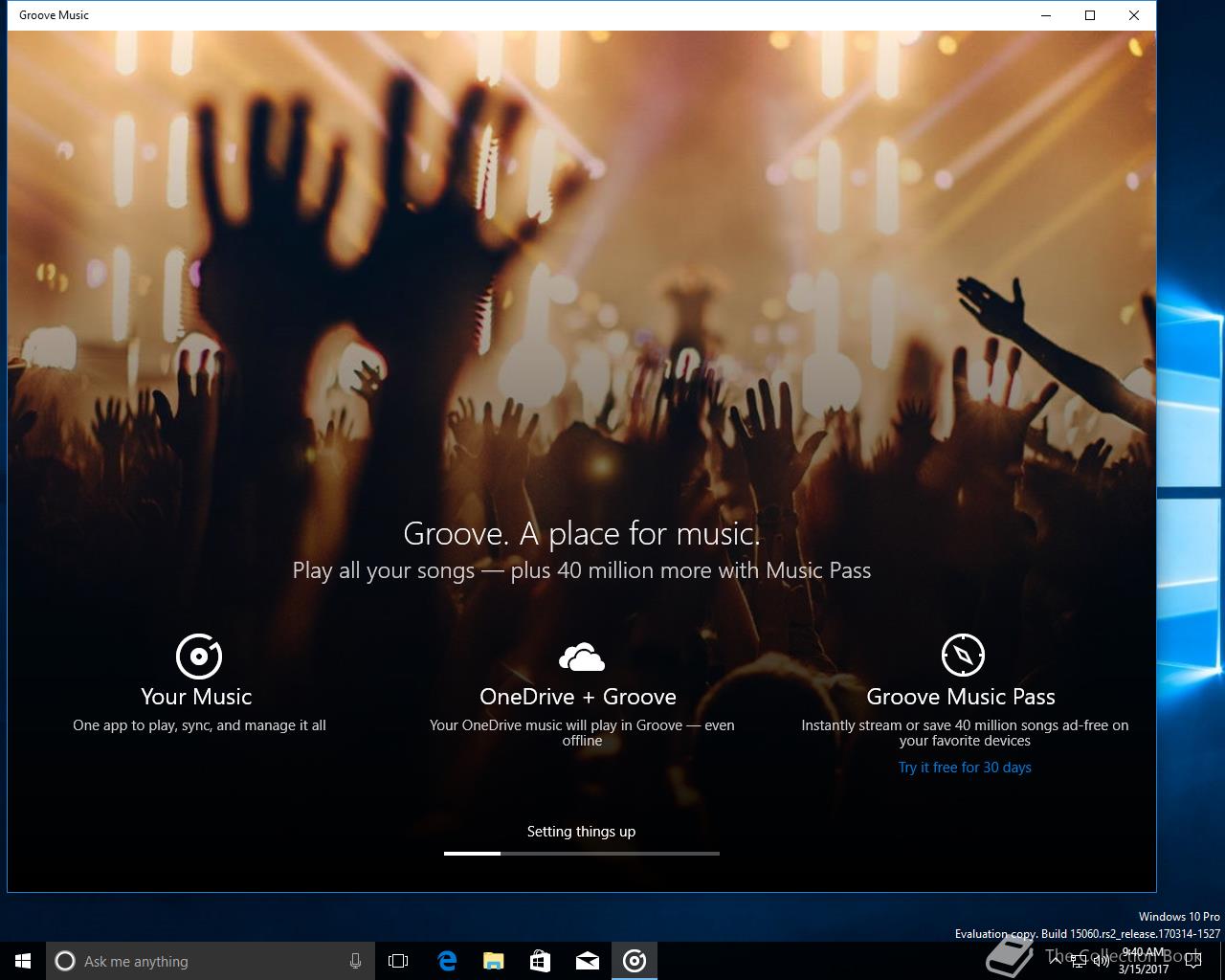Open File Explorer from the taskbar
Viewport: 1225px width, 980px height.
click(x=493, y=961)
